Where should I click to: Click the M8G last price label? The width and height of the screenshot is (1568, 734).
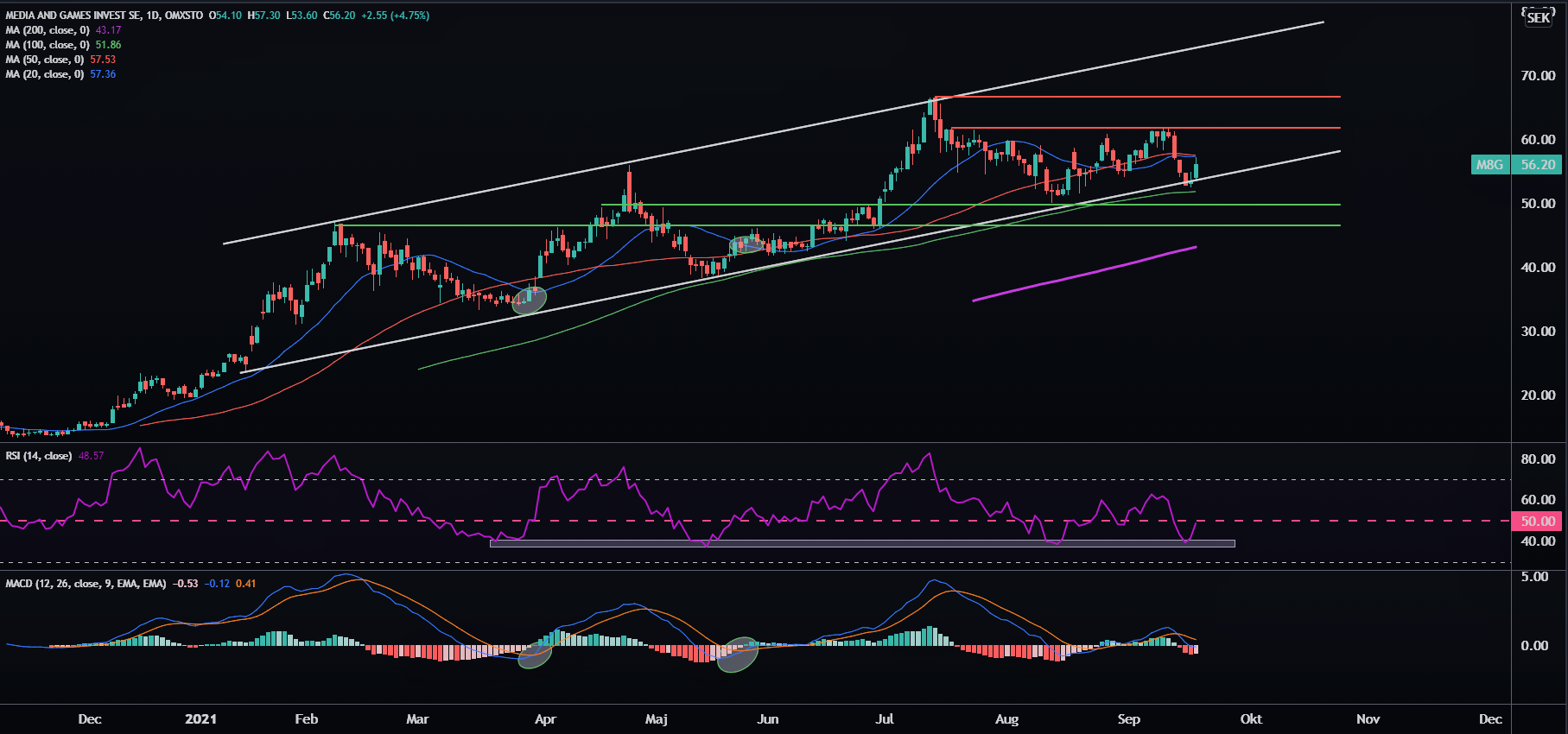(1516, 164)
